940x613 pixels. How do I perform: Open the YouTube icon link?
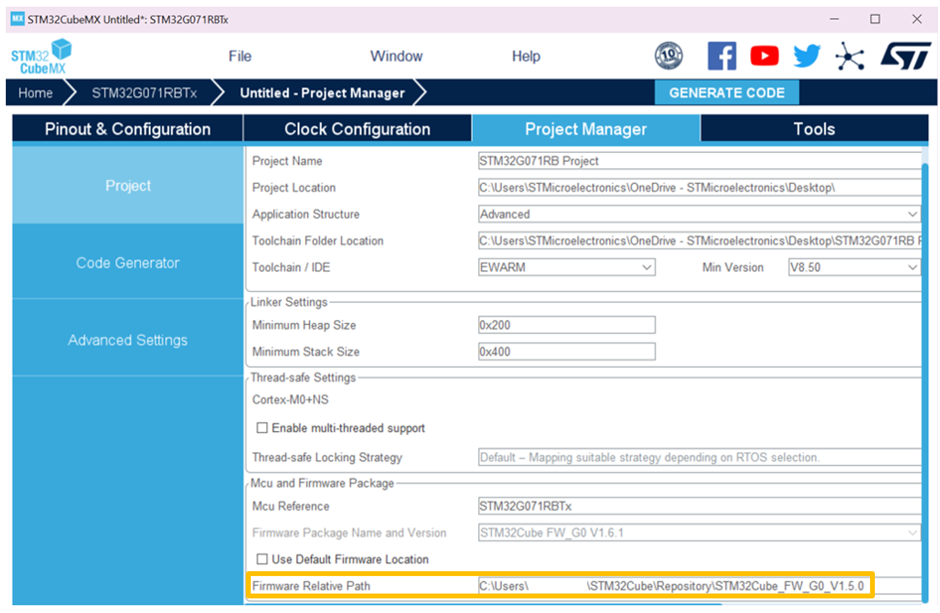764,56
